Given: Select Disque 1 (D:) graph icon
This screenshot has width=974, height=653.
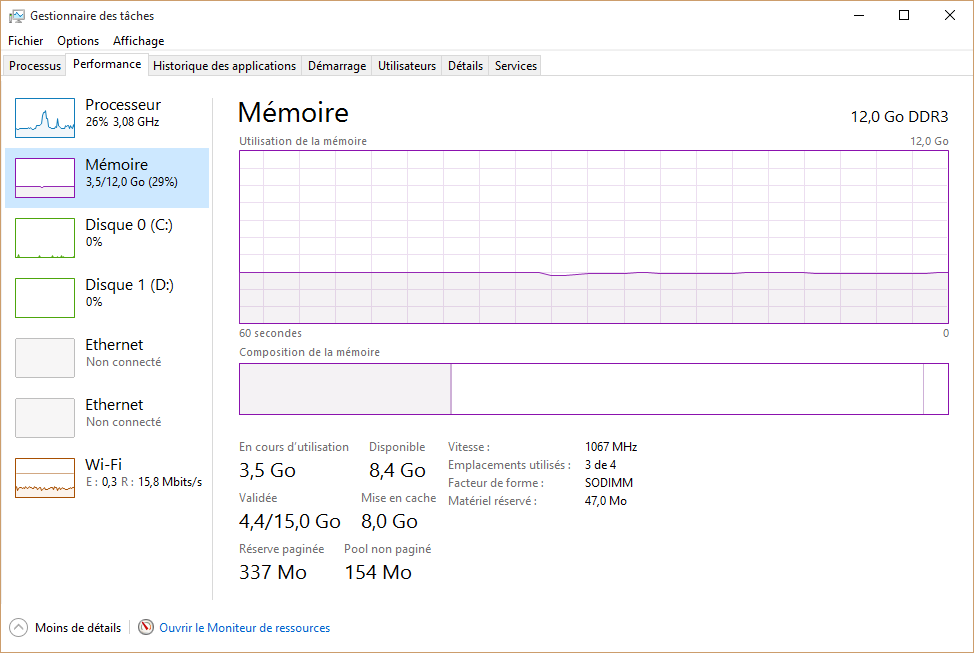Looking at the screenshot, I should 45,298.
